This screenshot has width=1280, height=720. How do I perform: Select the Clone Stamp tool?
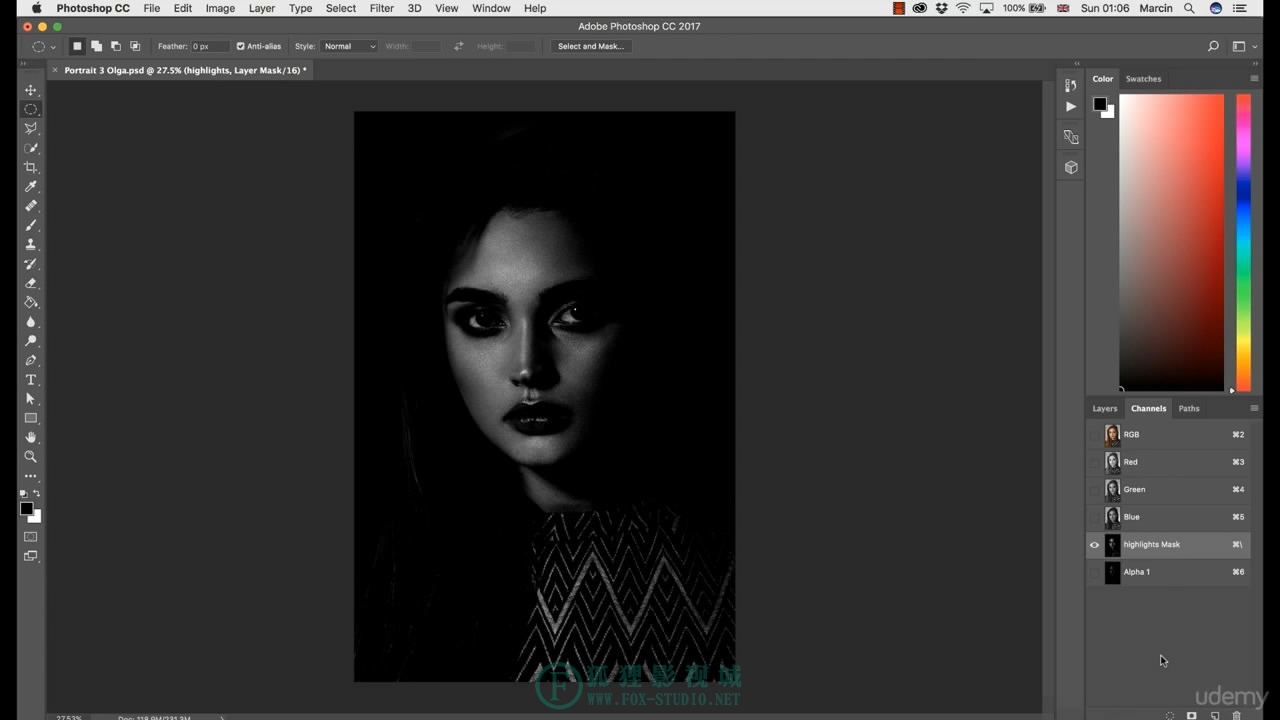coord(31,244)
